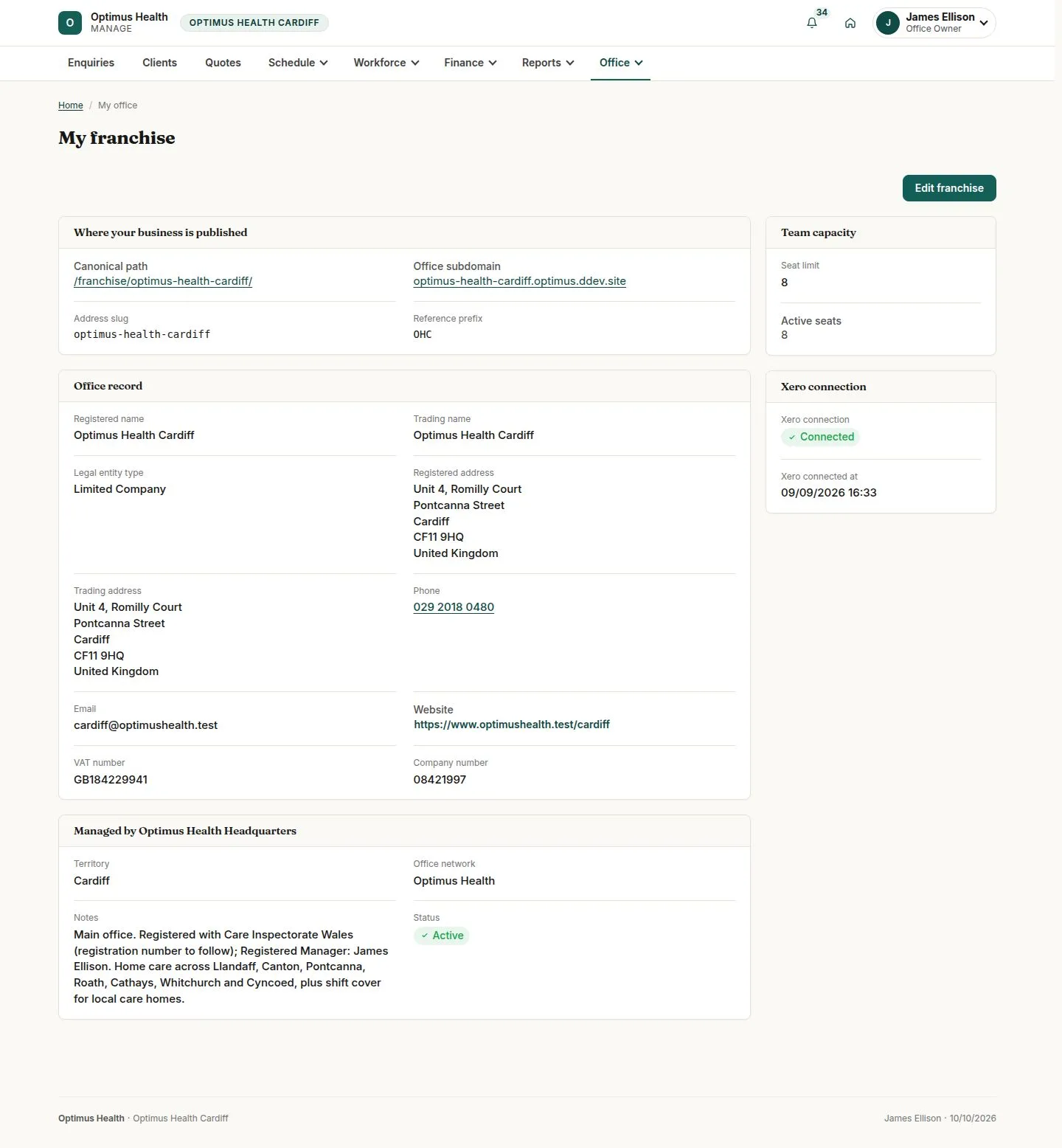Click the Where your business is published heading
The width and height of the screenshot is (1062, 1148).
[x=161, y=232]
